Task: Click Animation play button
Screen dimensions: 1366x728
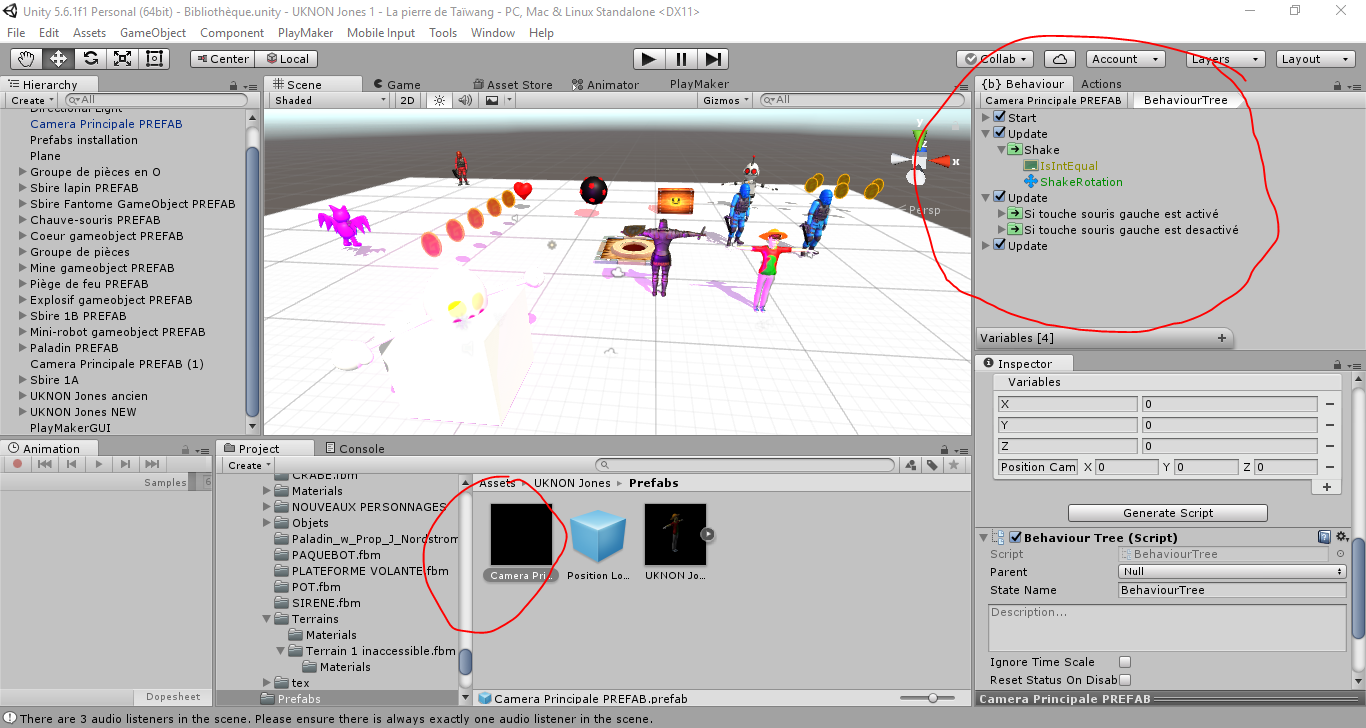Action: pyautogui.click(x=98, y=464)
